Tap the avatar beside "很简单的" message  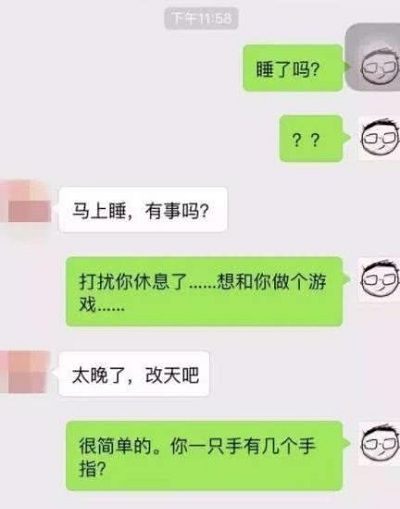(379, 444)
